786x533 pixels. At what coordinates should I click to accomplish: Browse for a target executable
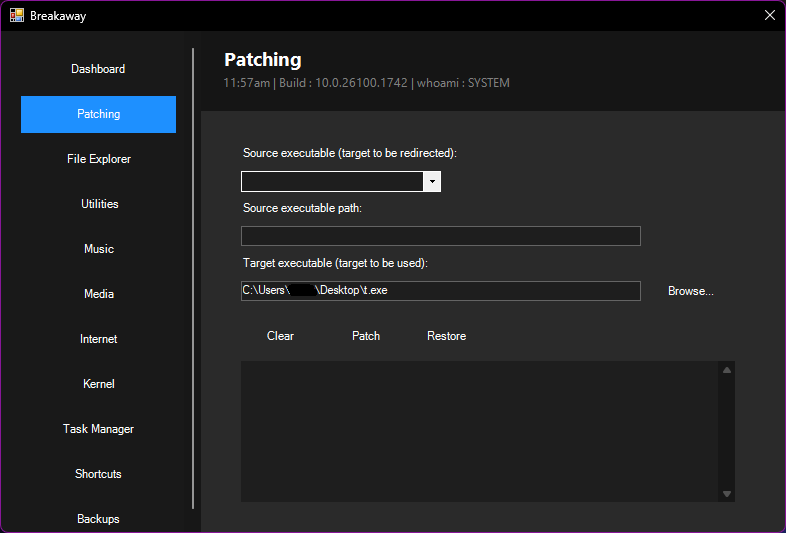tap(690, 291)
